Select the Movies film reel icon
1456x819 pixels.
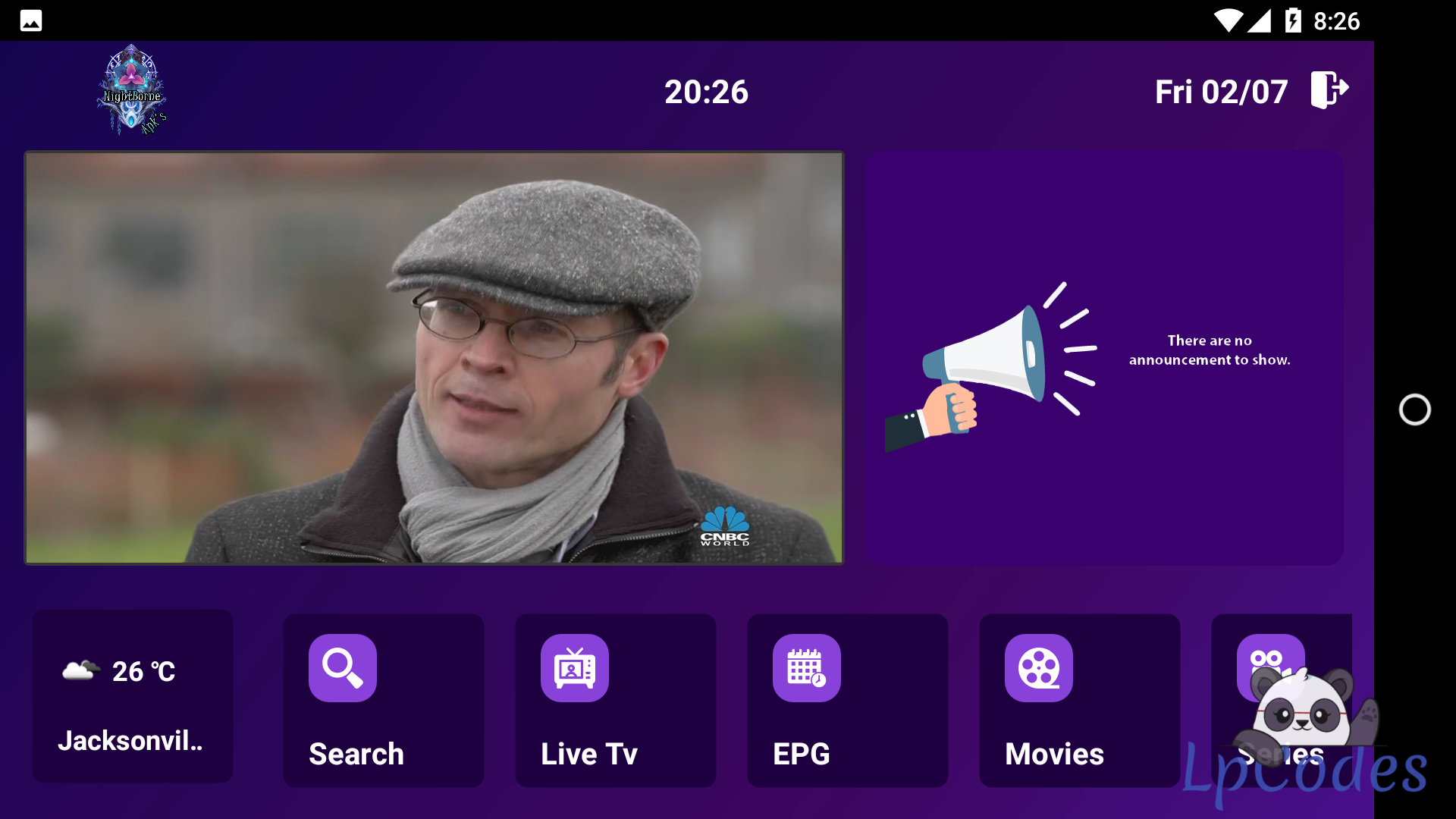pos(1039,668)
